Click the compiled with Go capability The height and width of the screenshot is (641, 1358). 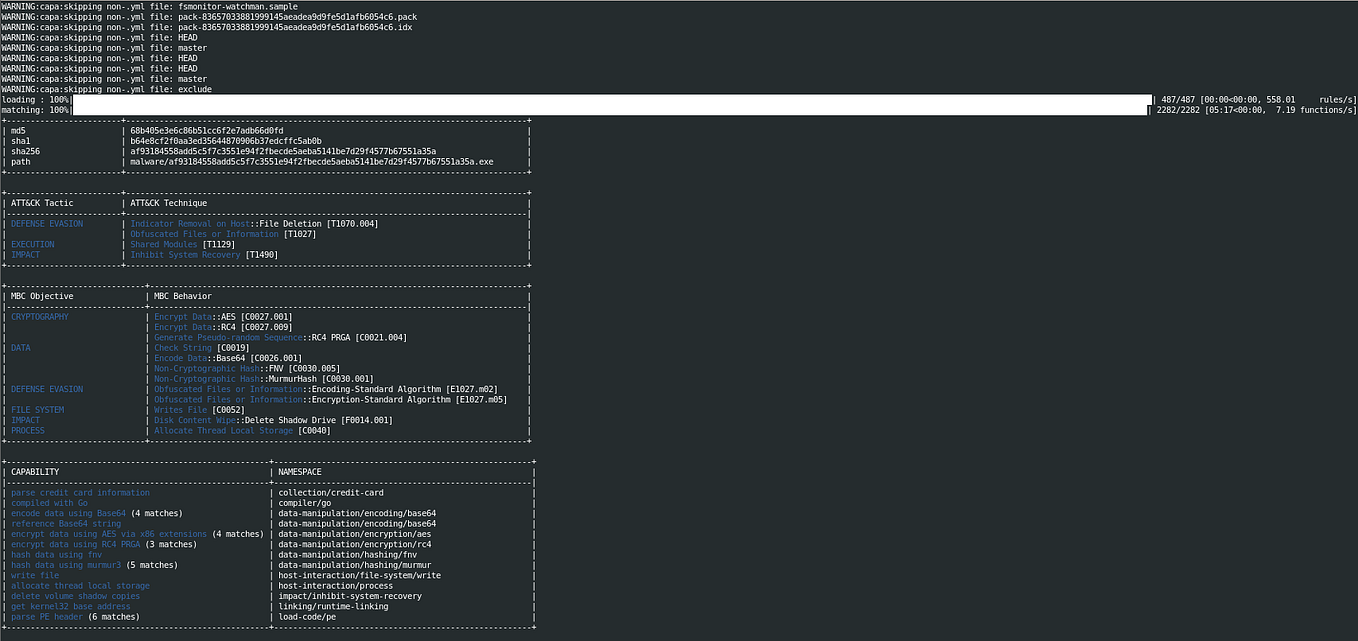[50, 503]
